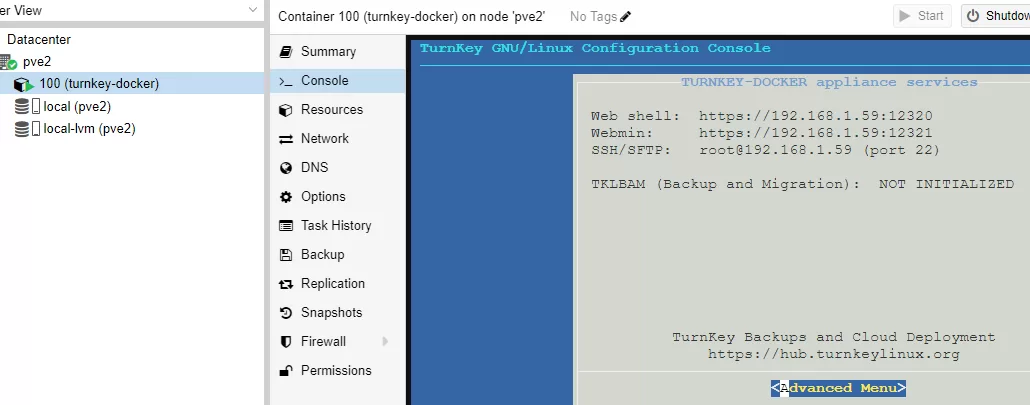Expand the Firewall submenu arrow

point(385,341)
